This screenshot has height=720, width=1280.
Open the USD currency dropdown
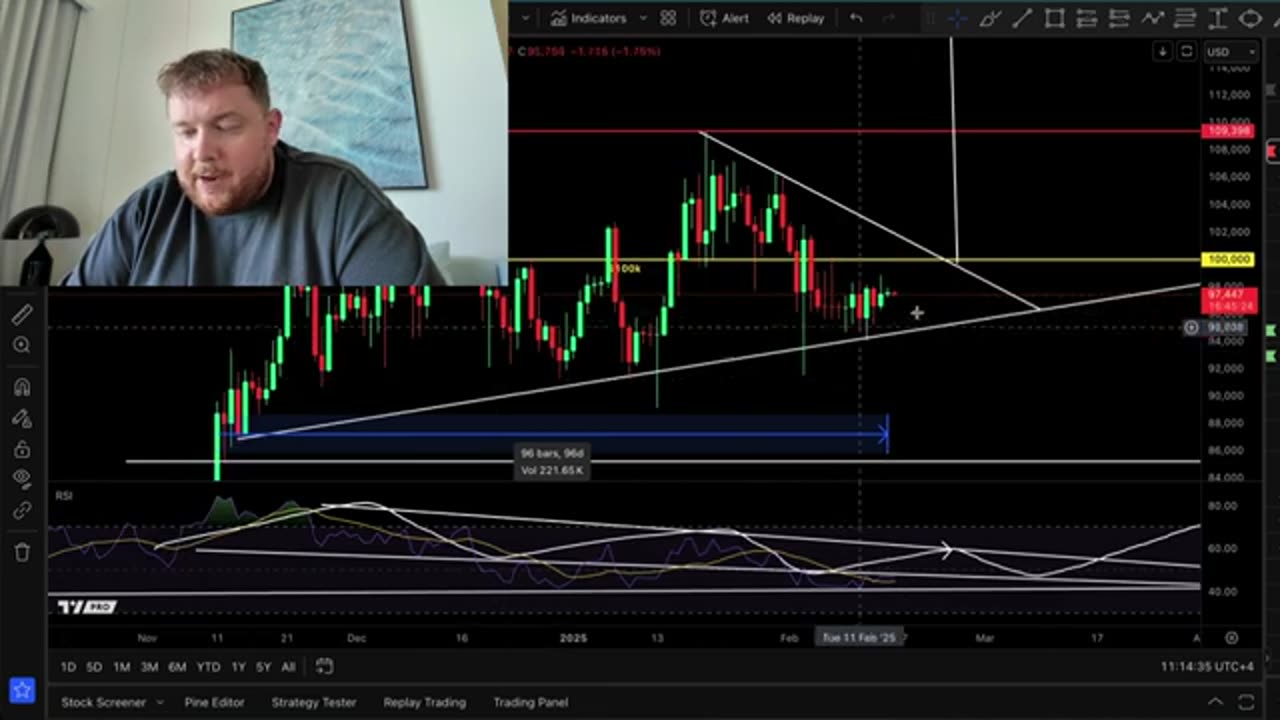[1231, 51]
